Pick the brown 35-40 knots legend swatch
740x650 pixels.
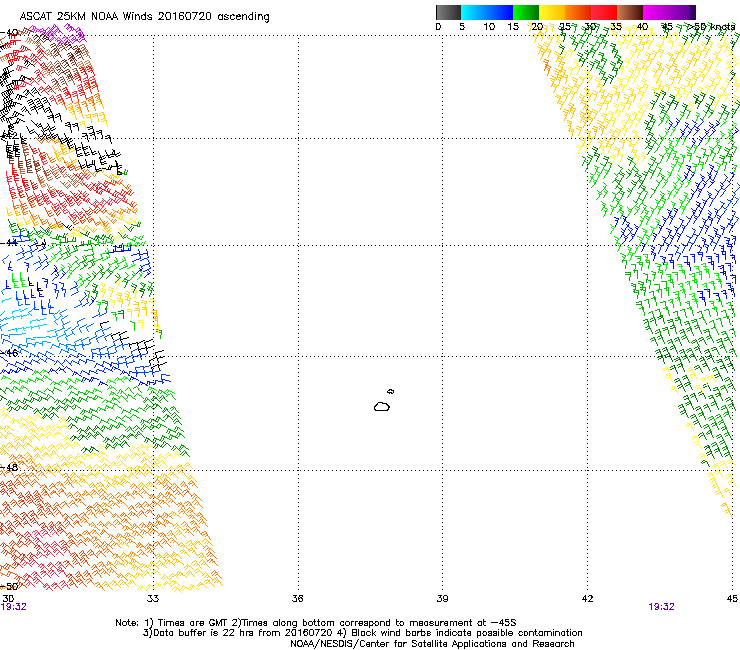630,12
